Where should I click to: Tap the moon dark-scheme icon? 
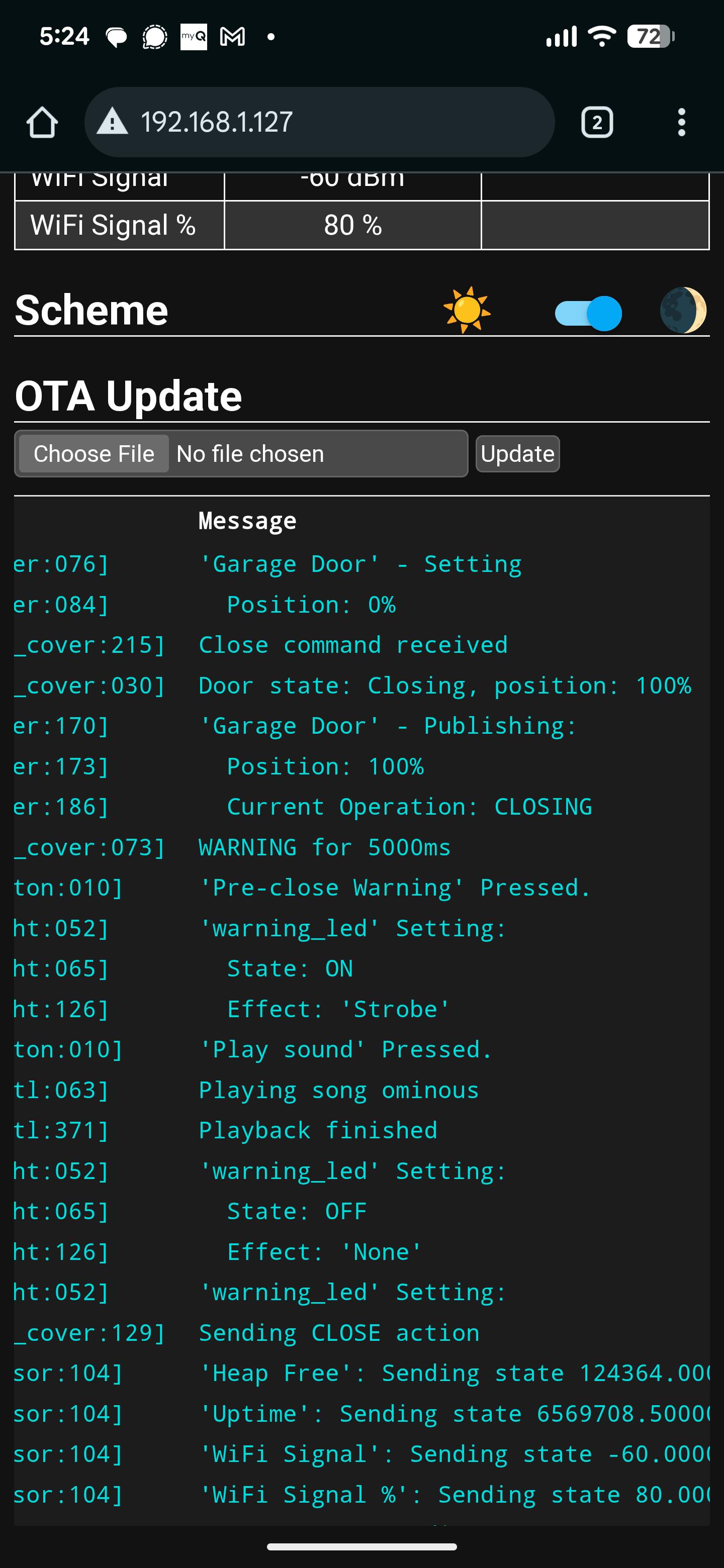point(683,311)
